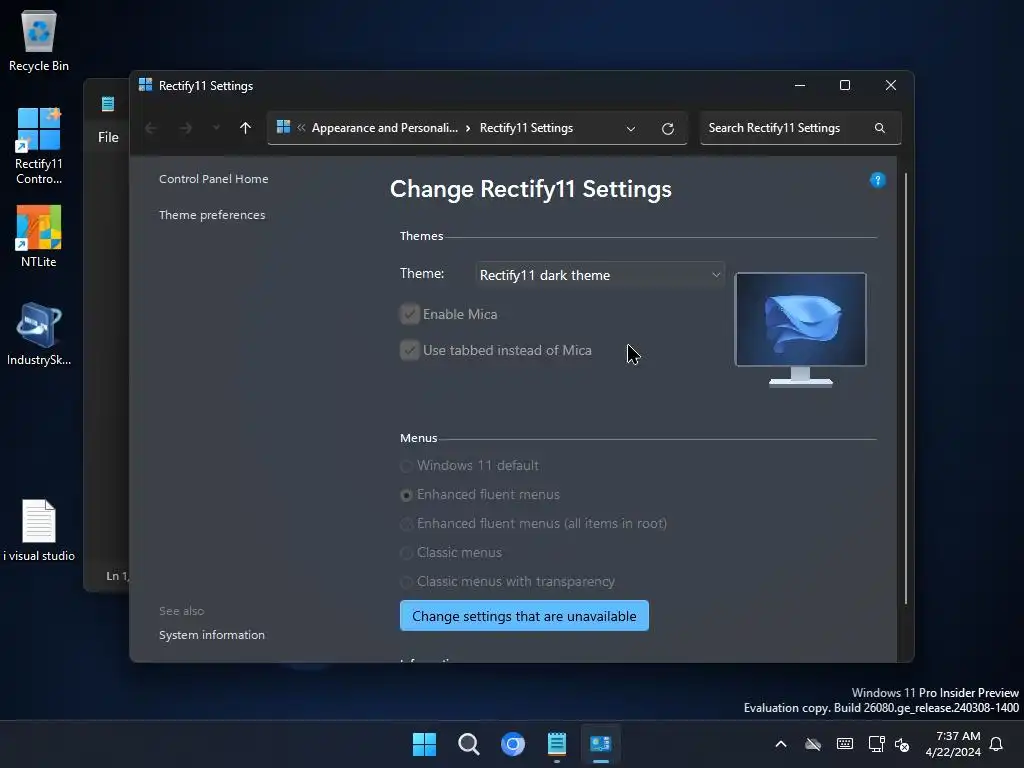
Task: Launch NTLite desktop shortcut
Action: pos(39,236)
